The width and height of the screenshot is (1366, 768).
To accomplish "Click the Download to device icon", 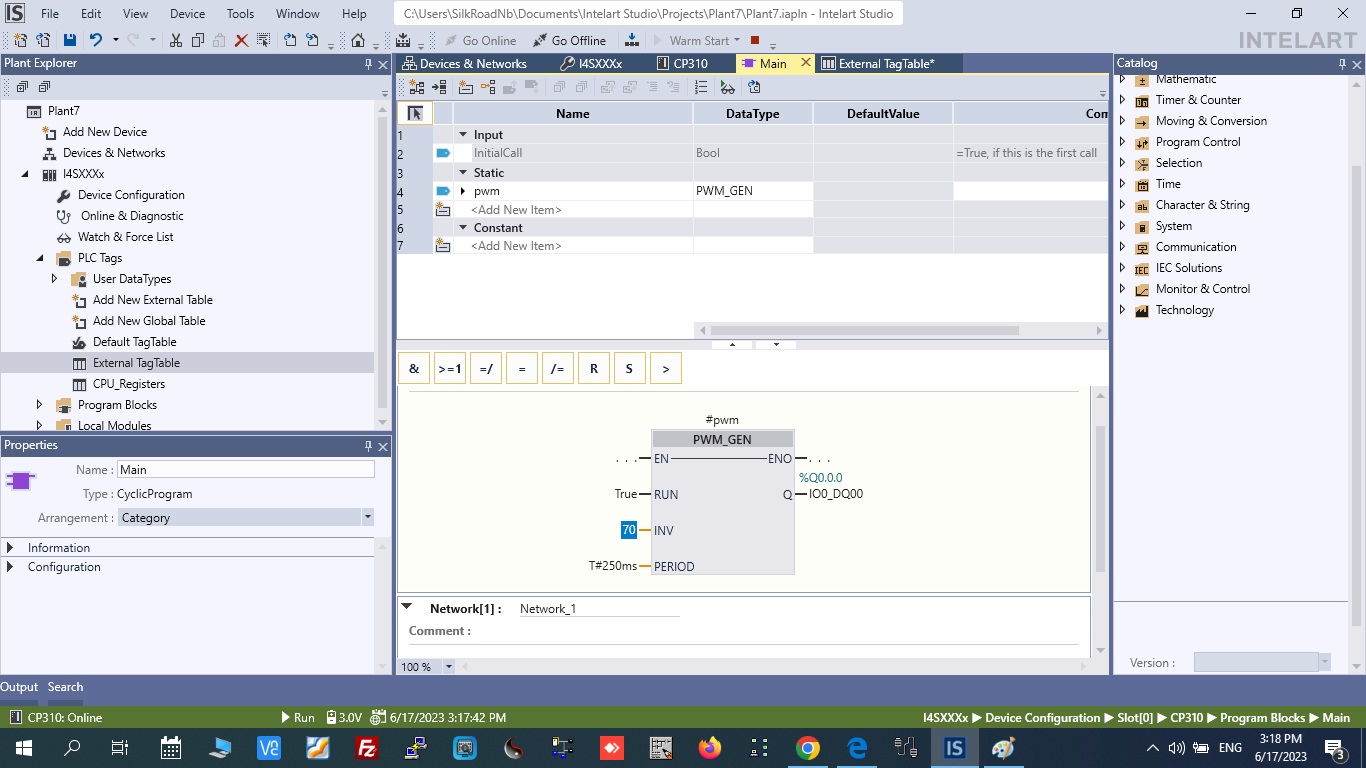I will click(631, 40).
